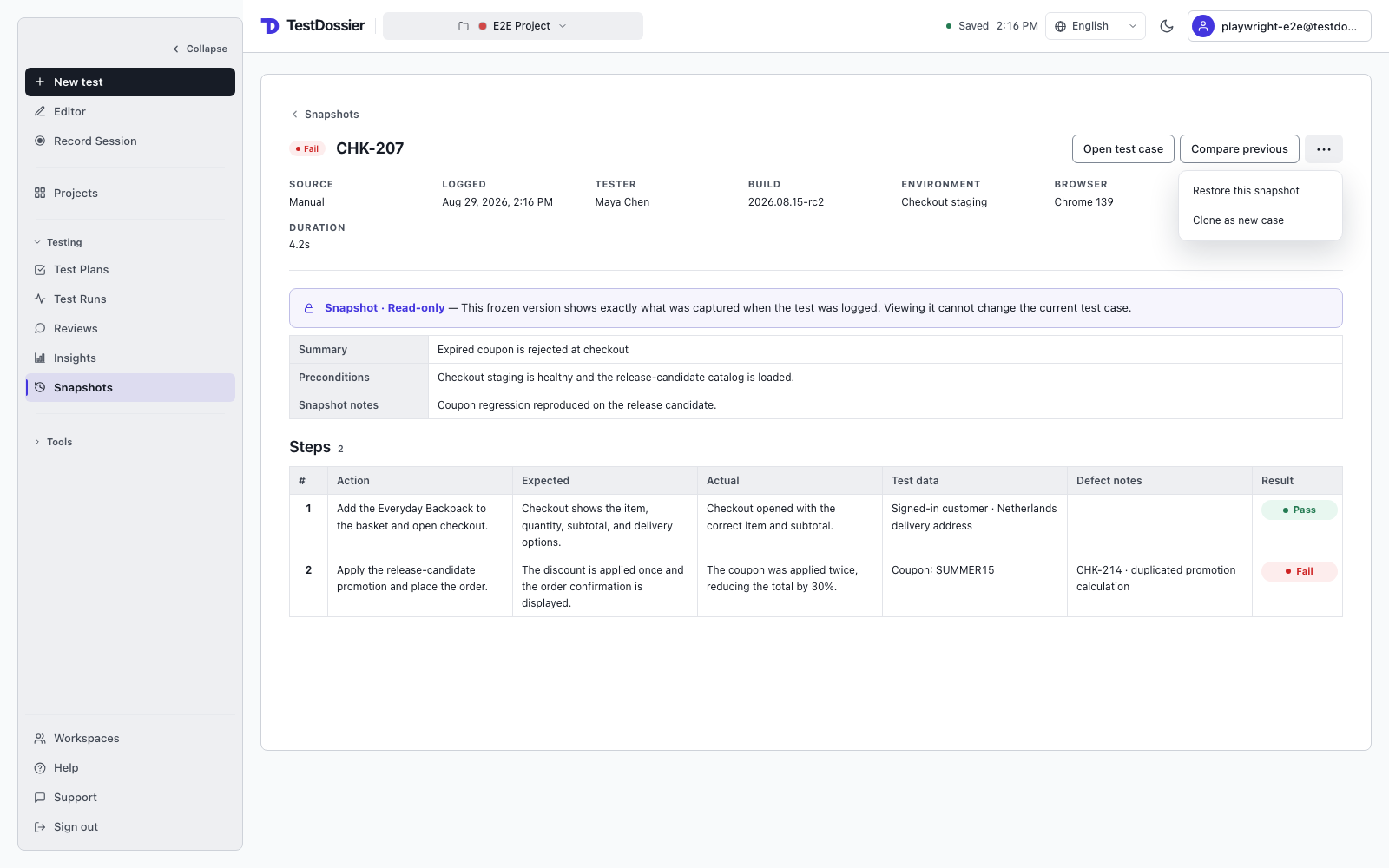Click the Help question mark icon
The width and height of the screenshot is (1389, 868).
coord(40,767)
